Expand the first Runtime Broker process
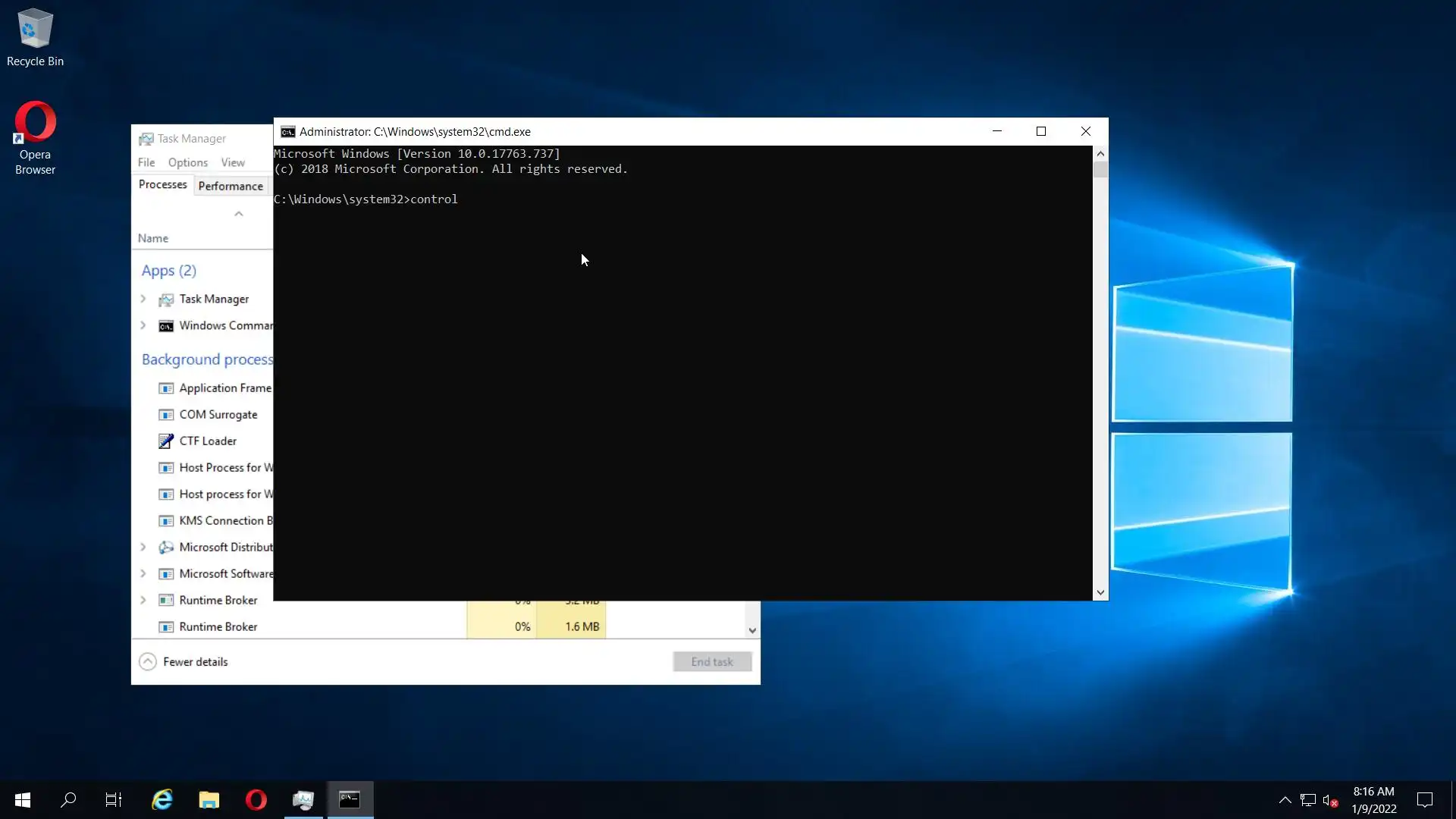The image size is (1456, 819). pyautogui.click(x=143, y=600)
